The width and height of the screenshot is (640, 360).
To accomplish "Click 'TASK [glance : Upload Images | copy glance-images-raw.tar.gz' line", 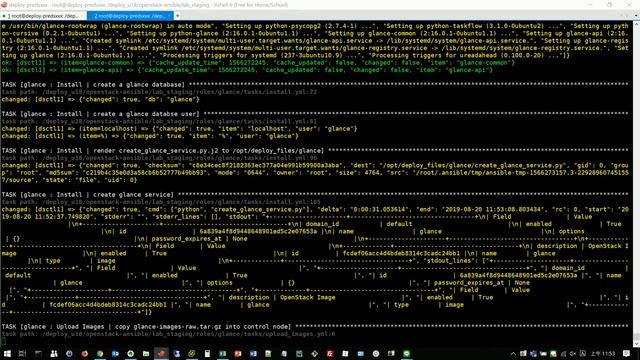I will (x=146, y=327).
